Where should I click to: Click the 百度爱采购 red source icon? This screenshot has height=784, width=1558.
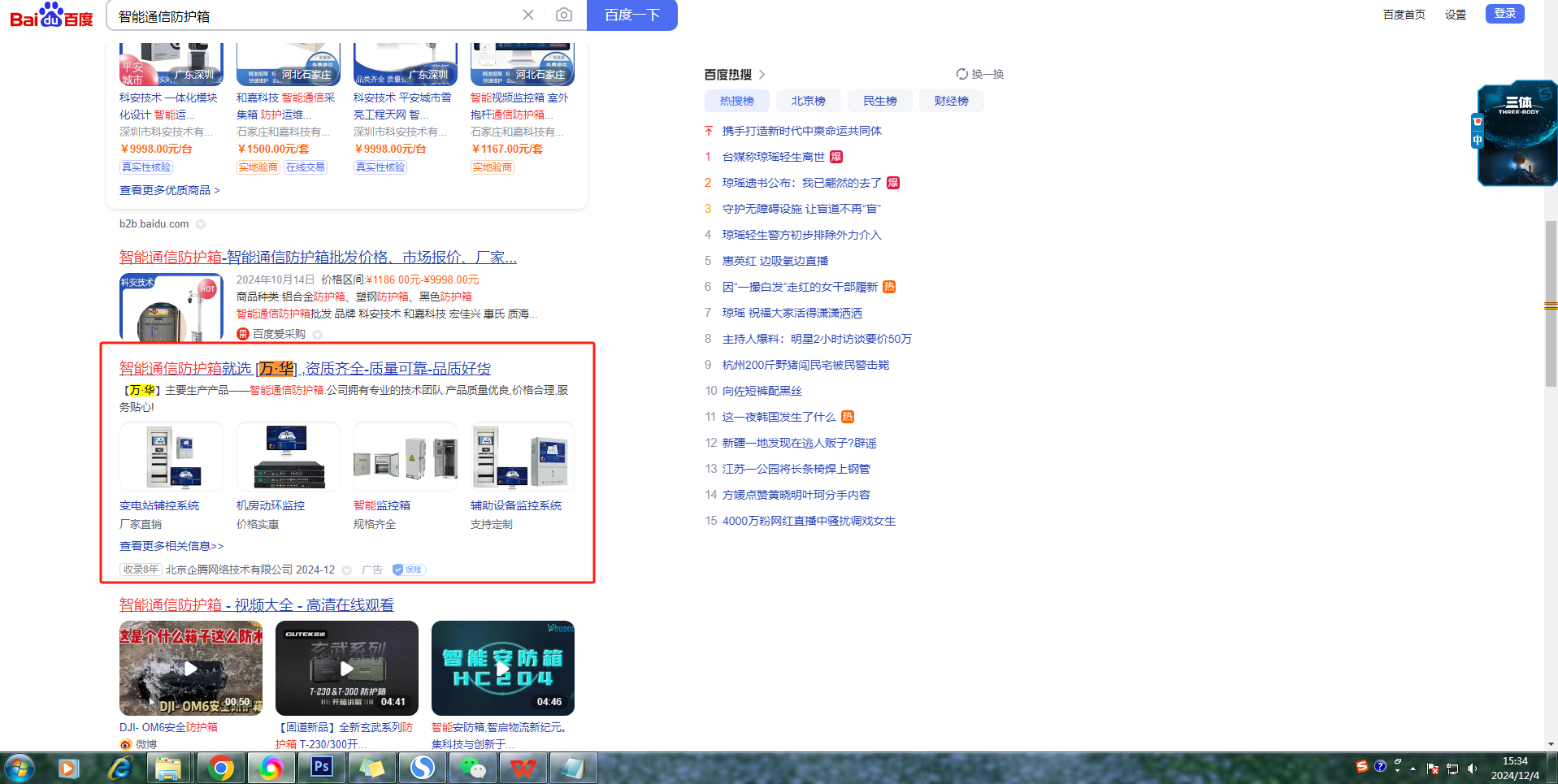click(242, 334)
